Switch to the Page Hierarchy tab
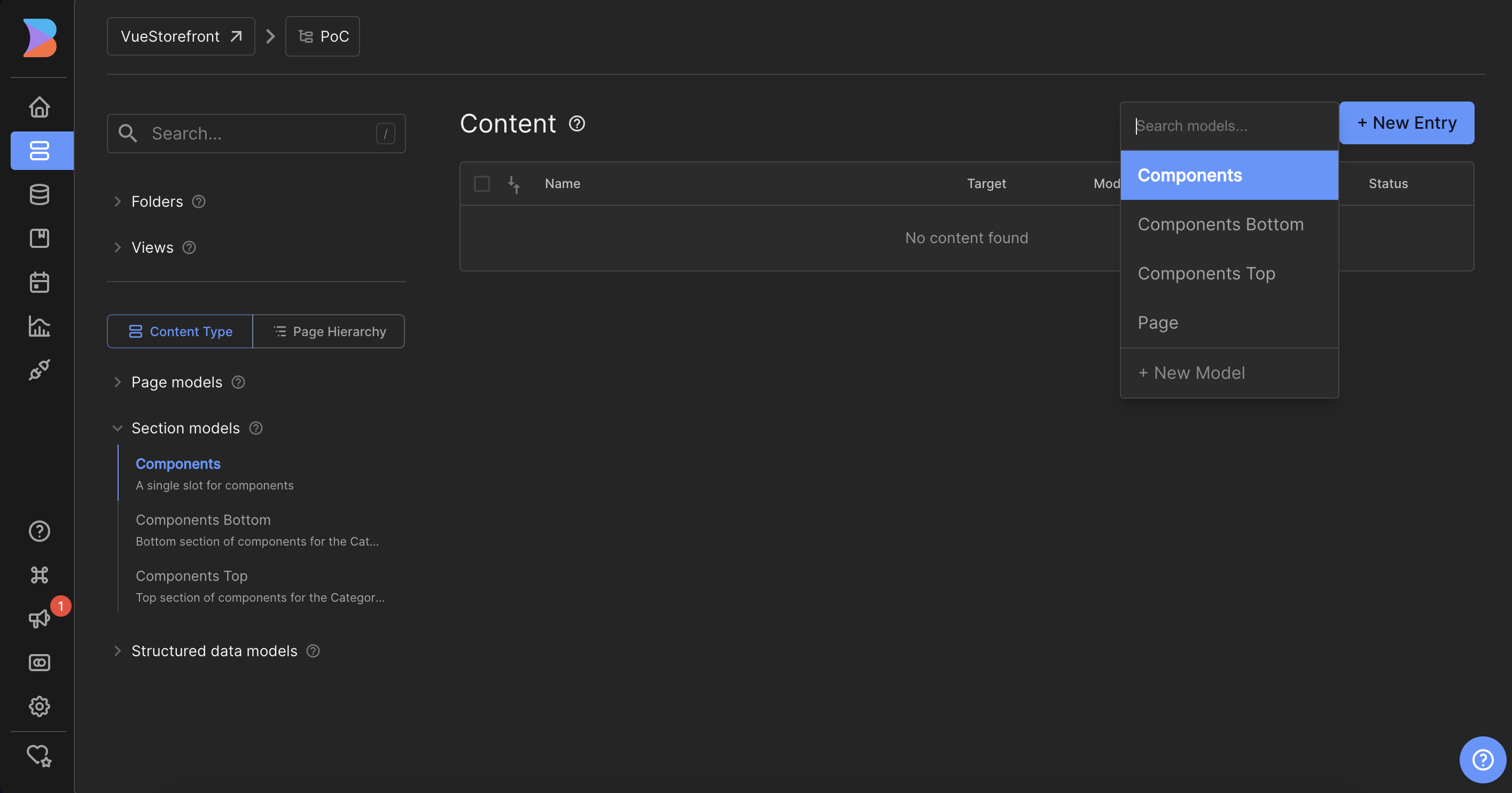Screen dimensions: 1512x793 point(329,331)
